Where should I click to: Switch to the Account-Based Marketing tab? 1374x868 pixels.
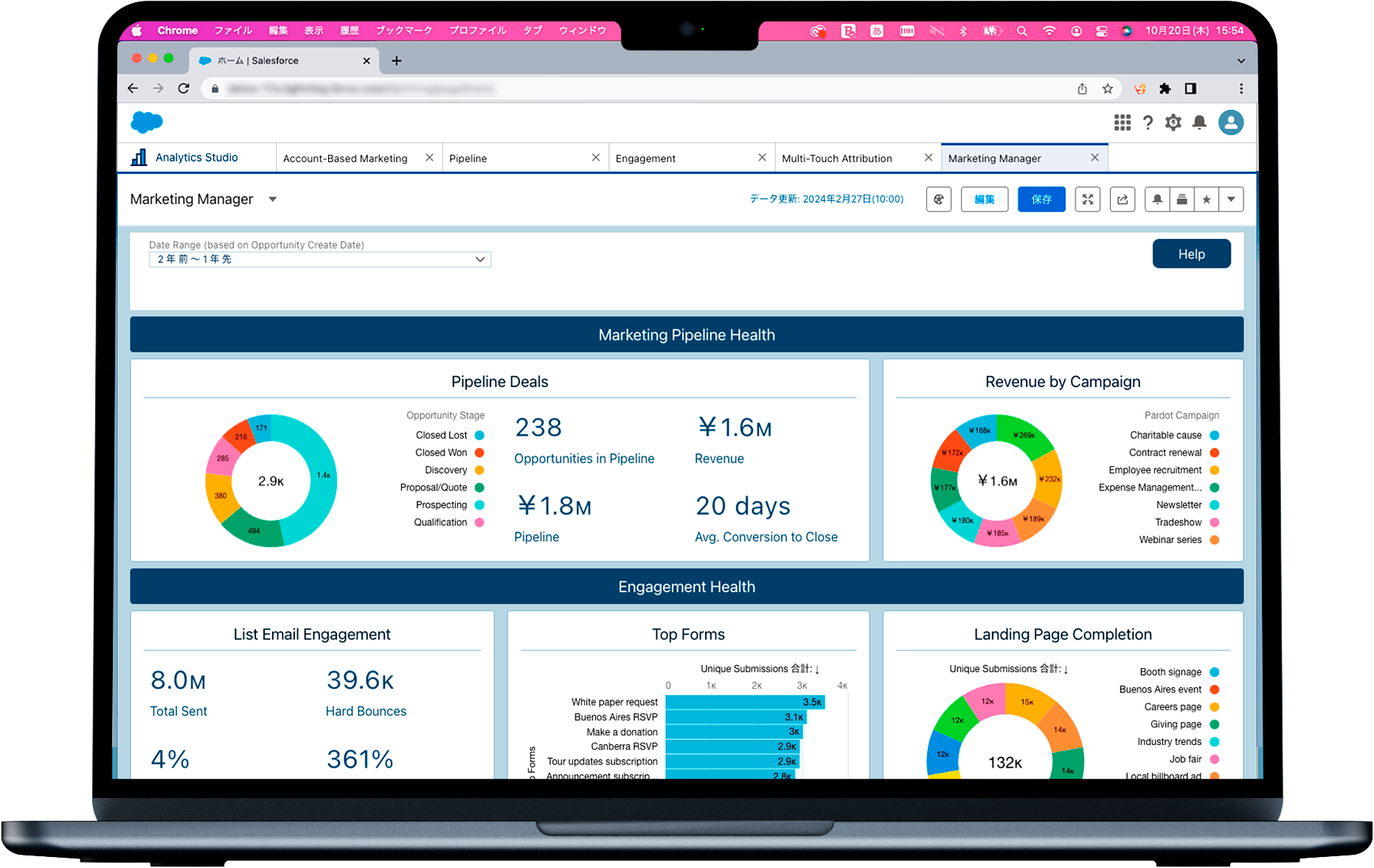(x=345, y=159)
